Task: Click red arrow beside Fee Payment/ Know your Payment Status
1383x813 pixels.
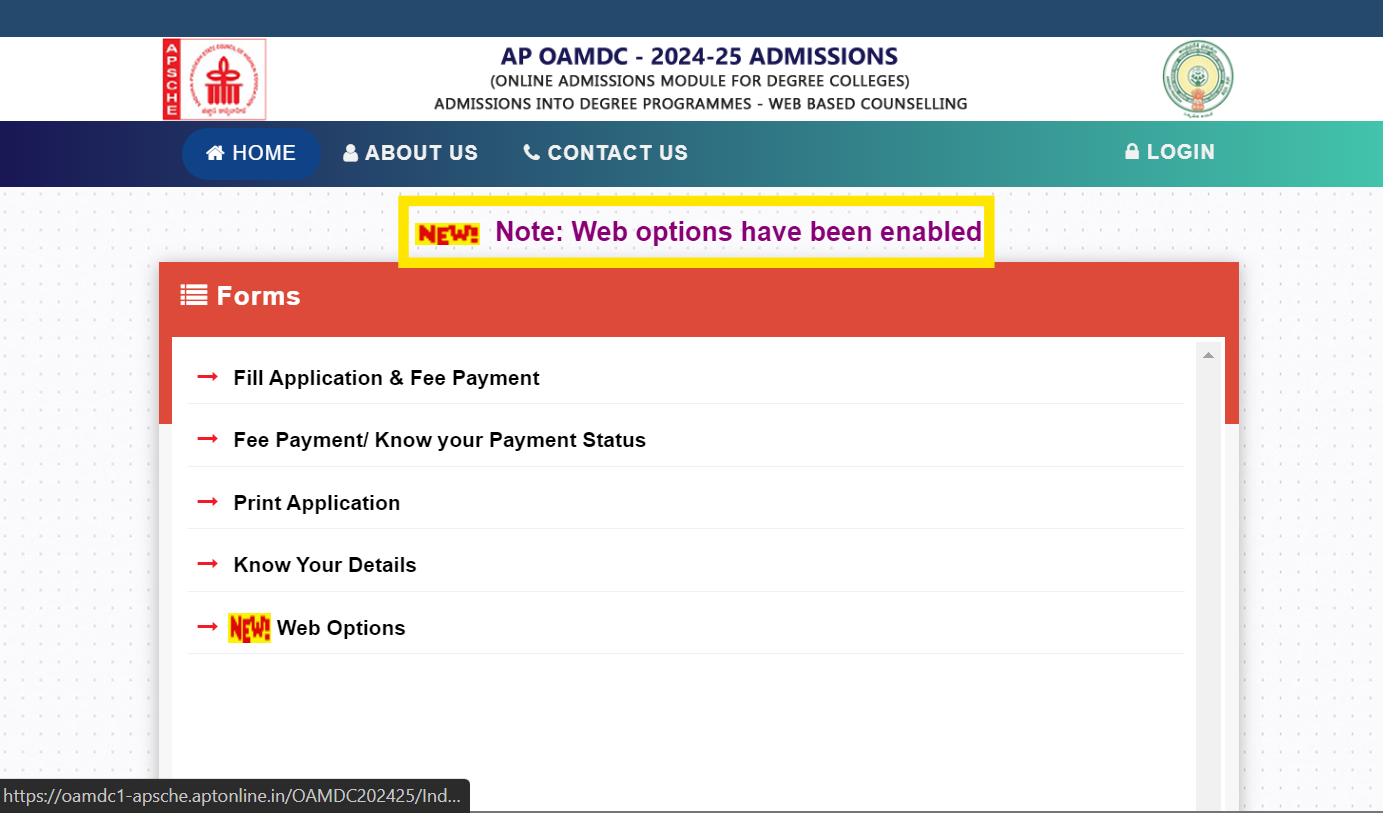Action: (207, 439)
